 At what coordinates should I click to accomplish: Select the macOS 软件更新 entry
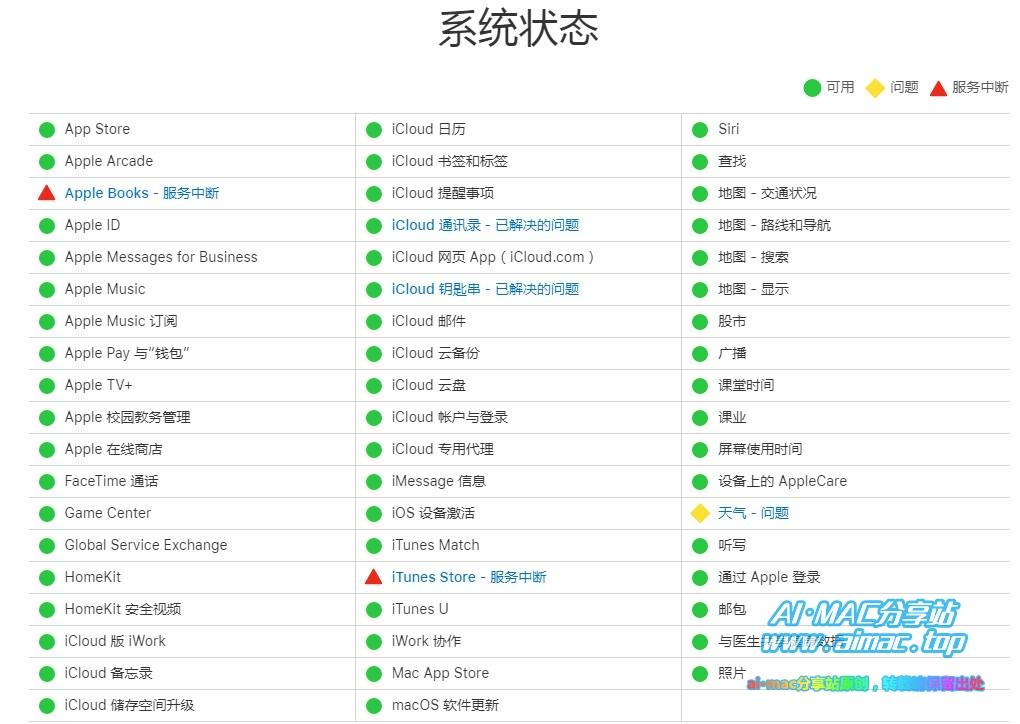pyautogui.click(x=445, y=705)
